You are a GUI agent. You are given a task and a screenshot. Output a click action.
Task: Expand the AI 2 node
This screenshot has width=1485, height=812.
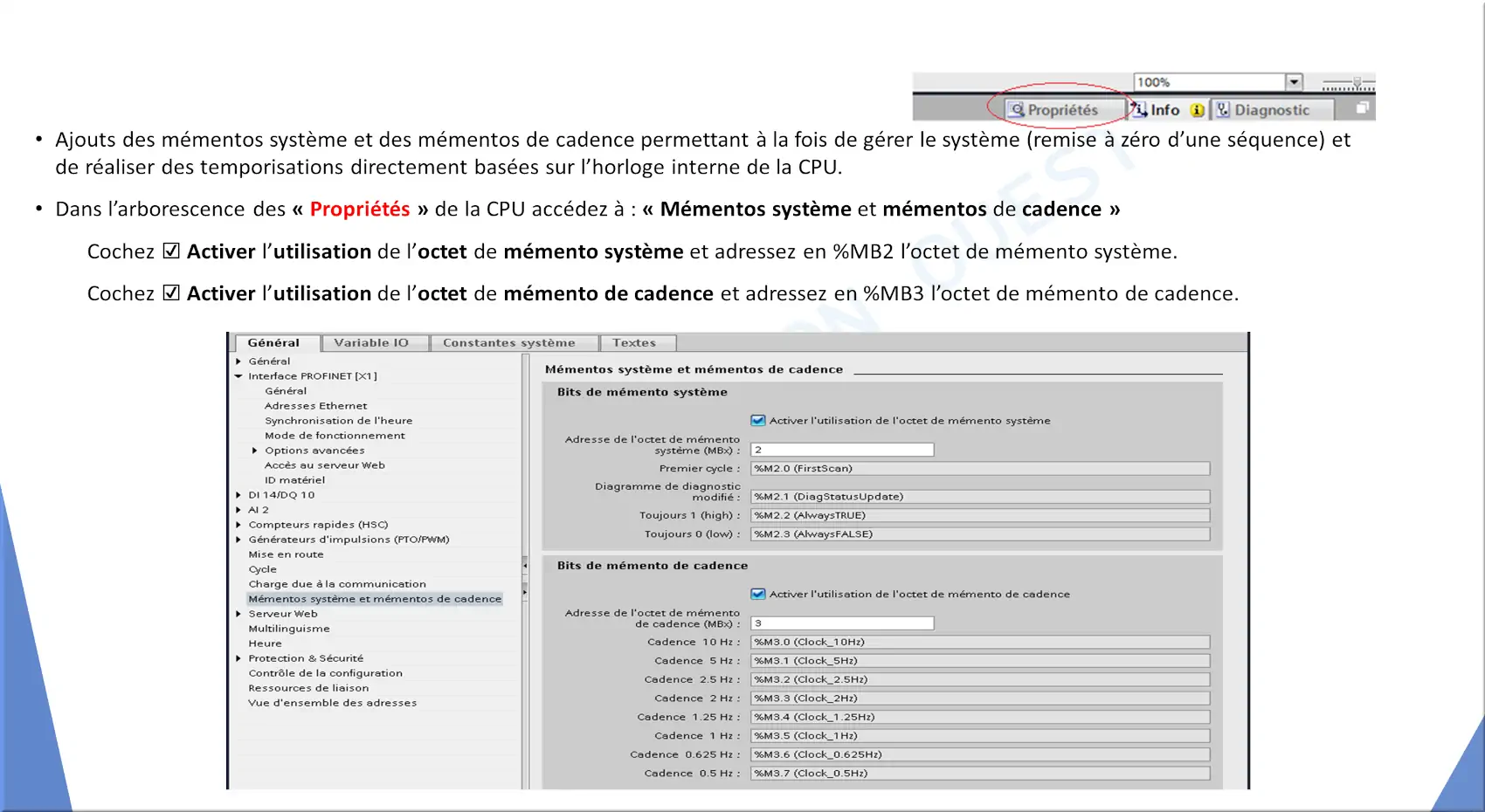pyautogui.click(x=238, y=510)
